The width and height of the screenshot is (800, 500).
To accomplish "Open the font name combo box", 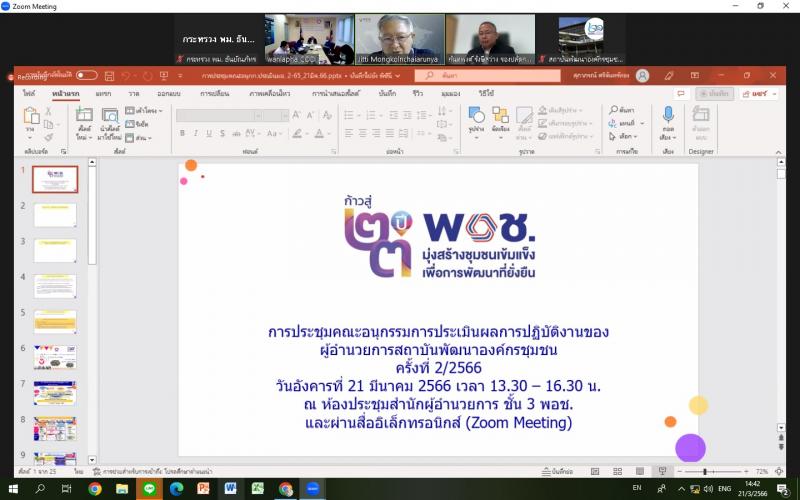I will tap(219, 116).
